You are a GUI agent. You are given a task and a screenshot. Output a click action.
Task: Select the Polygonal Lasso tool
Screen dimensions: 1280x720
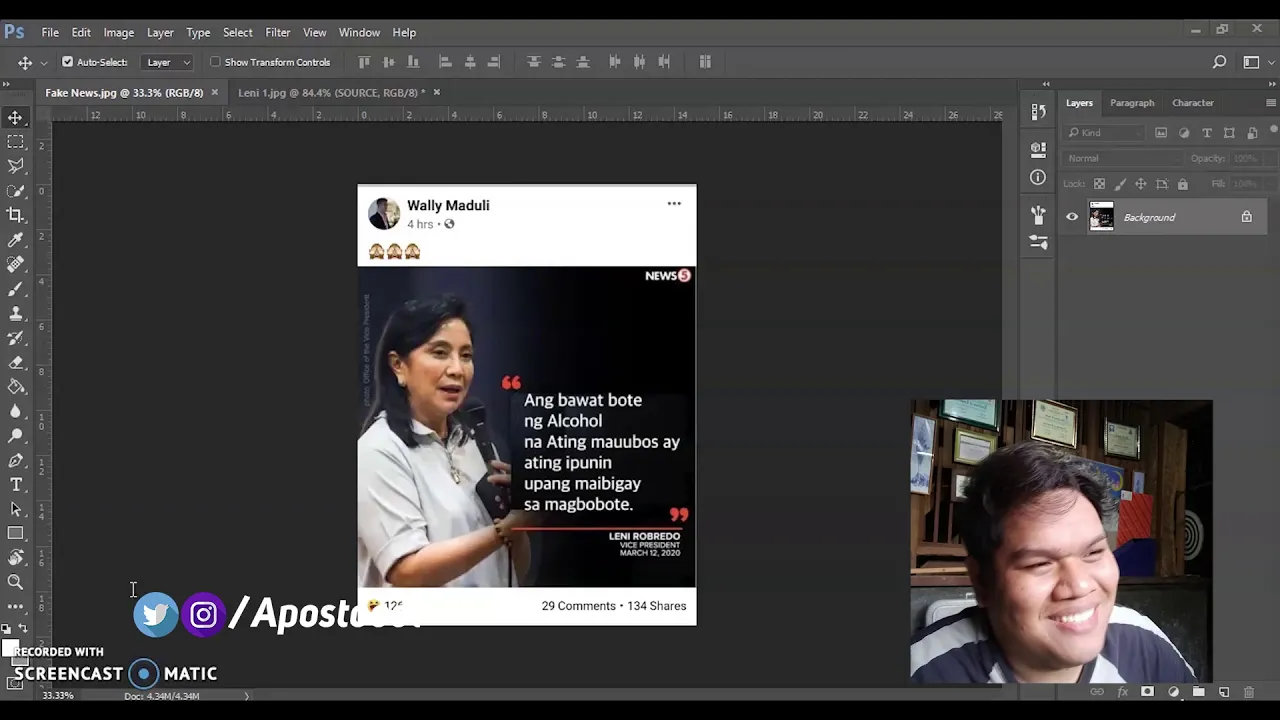[x=16, y=166]
